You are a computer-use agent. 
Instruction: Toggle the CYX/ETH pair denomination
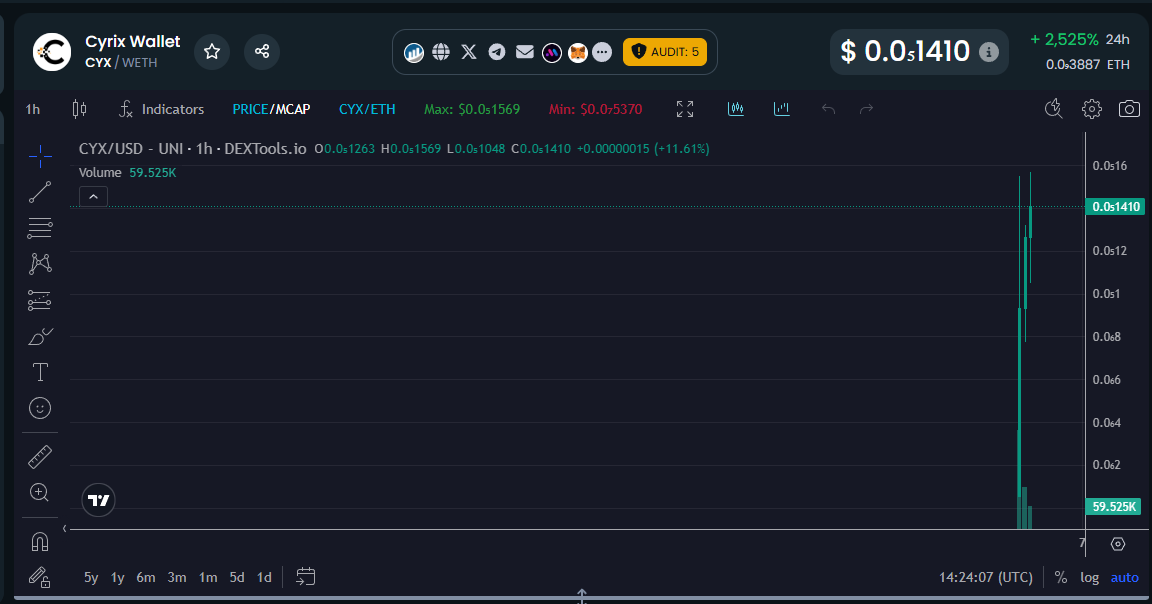[367, 109]
